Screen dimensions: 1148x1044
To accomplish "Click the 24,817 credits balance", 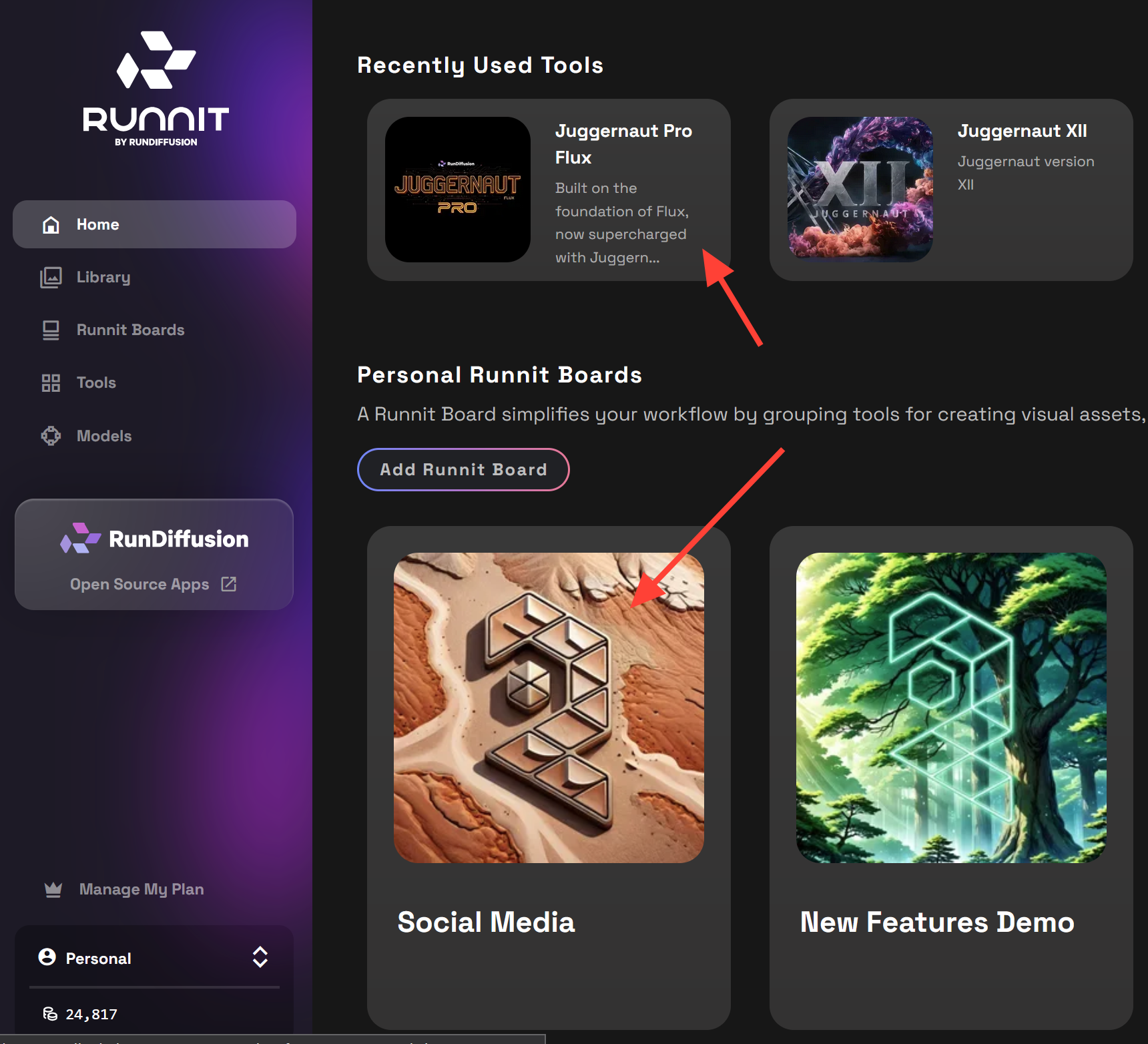I will coord(91,1014).
